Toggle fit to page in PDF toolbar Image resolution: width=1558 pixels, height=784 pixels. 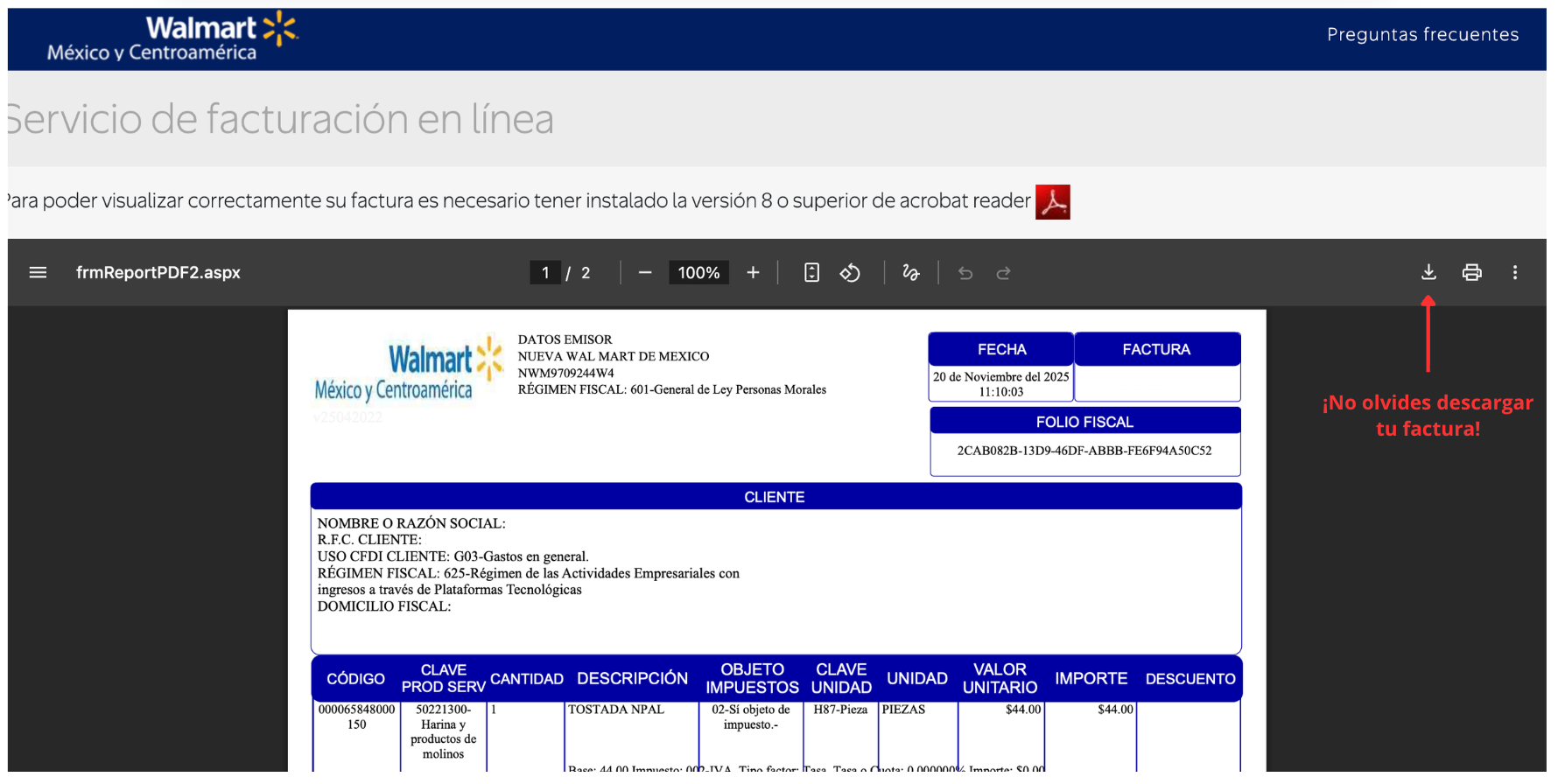click(811, 273)
